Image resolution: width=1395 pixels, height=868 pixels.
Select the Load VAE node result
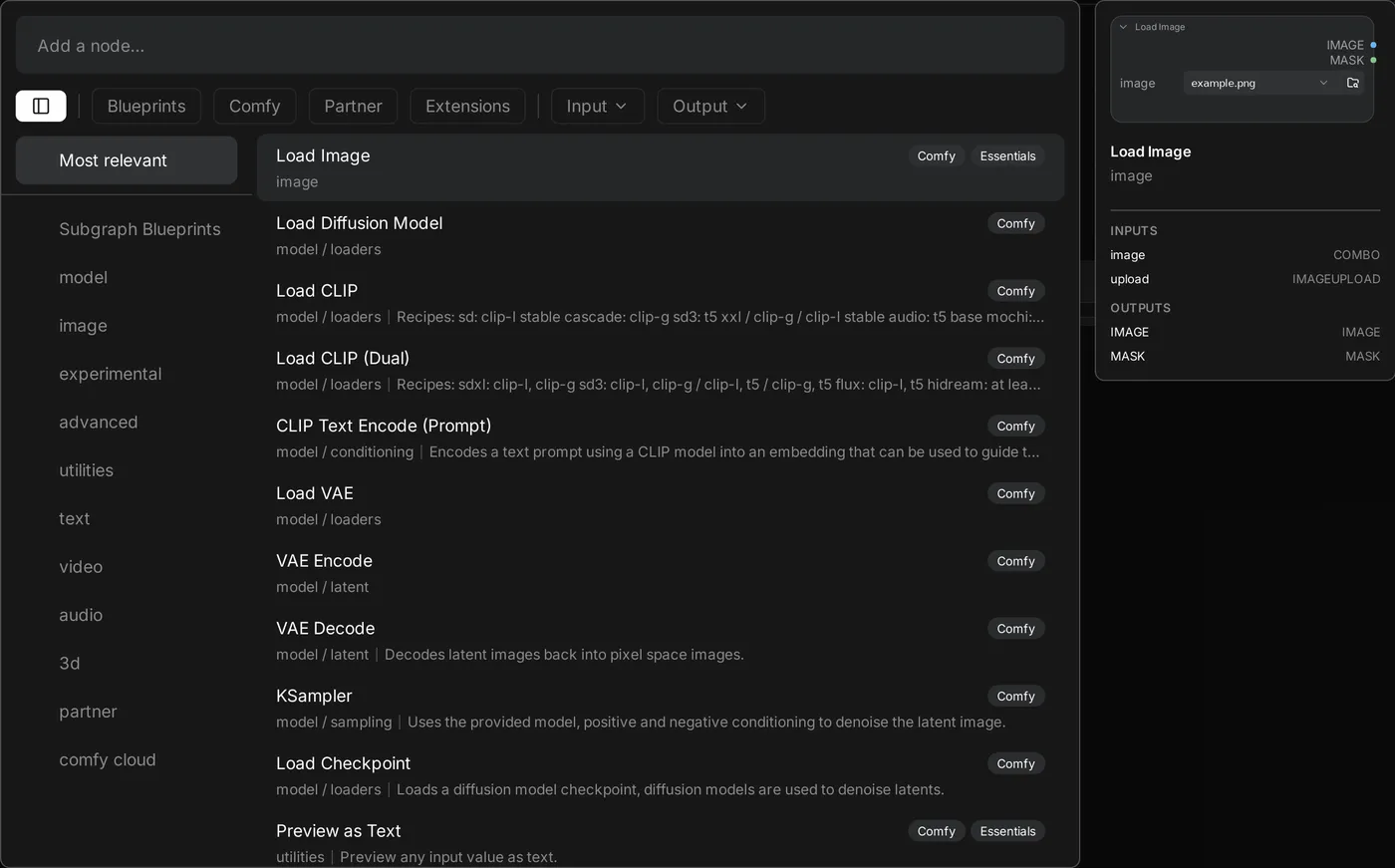[x=661, y=506]
